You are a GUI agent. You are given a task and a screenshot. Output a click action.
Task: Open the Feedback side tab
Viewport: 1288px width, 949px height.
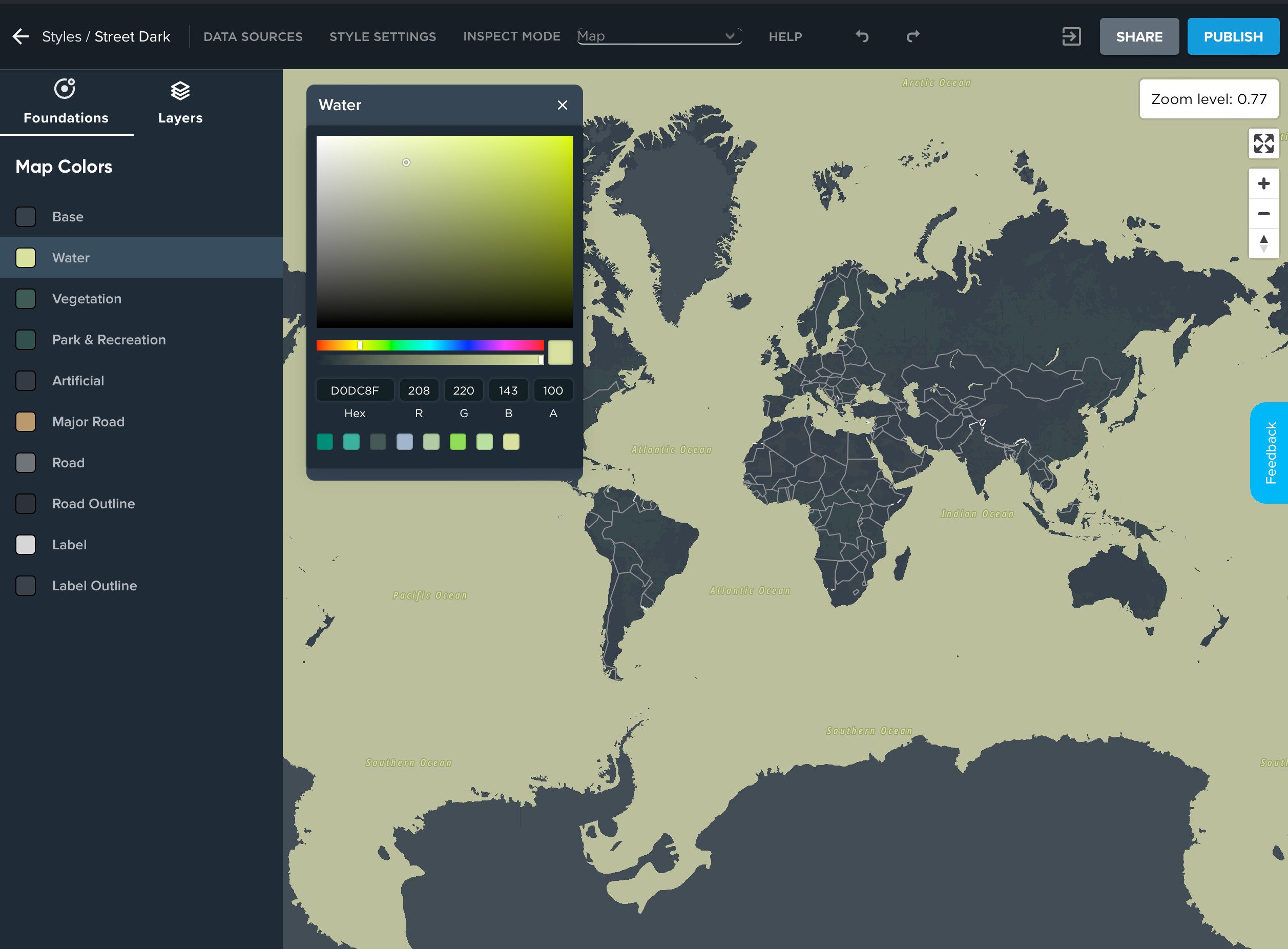pos(1270,452)
